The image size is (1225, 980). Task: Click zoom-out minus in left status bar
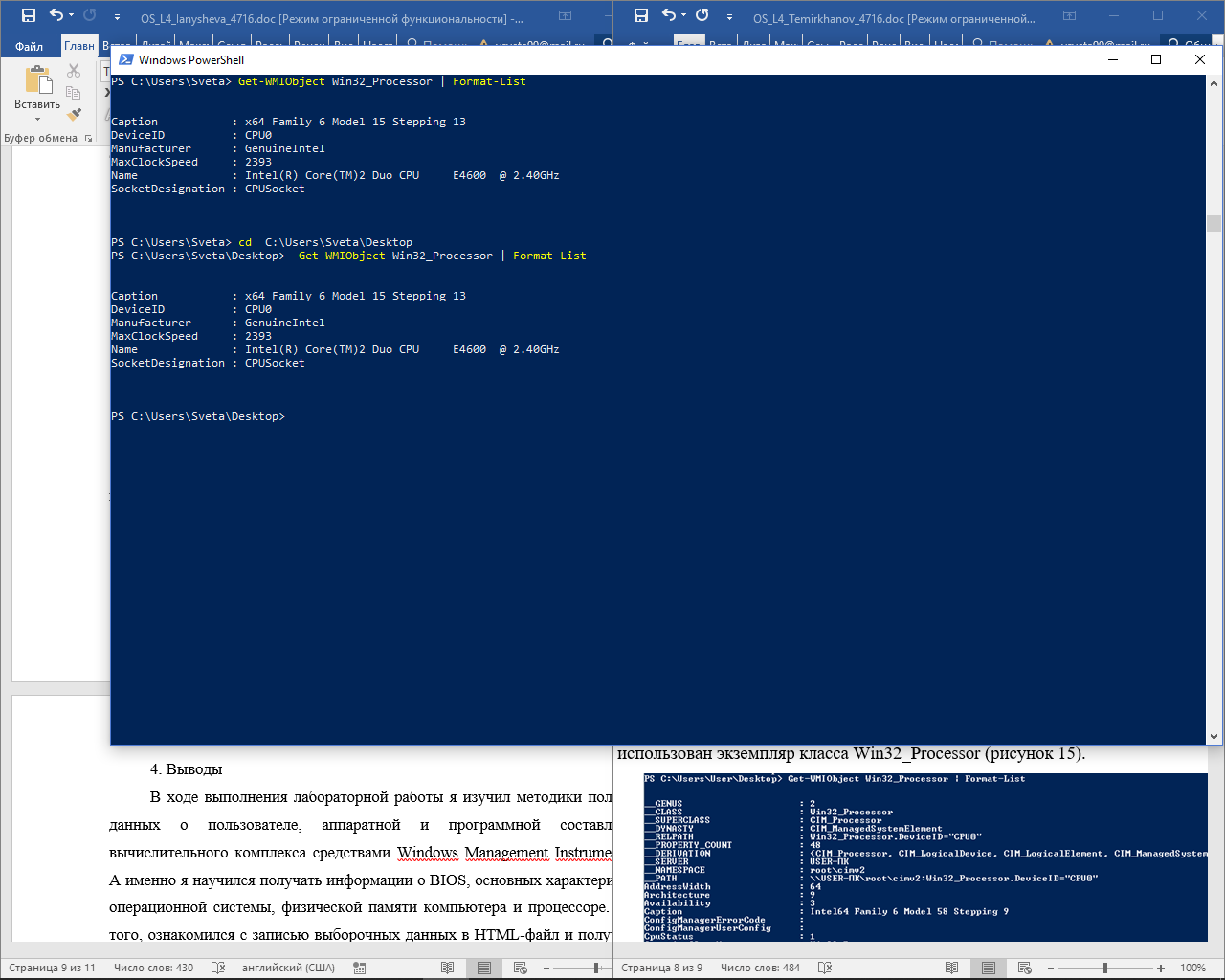coord(546,968)
